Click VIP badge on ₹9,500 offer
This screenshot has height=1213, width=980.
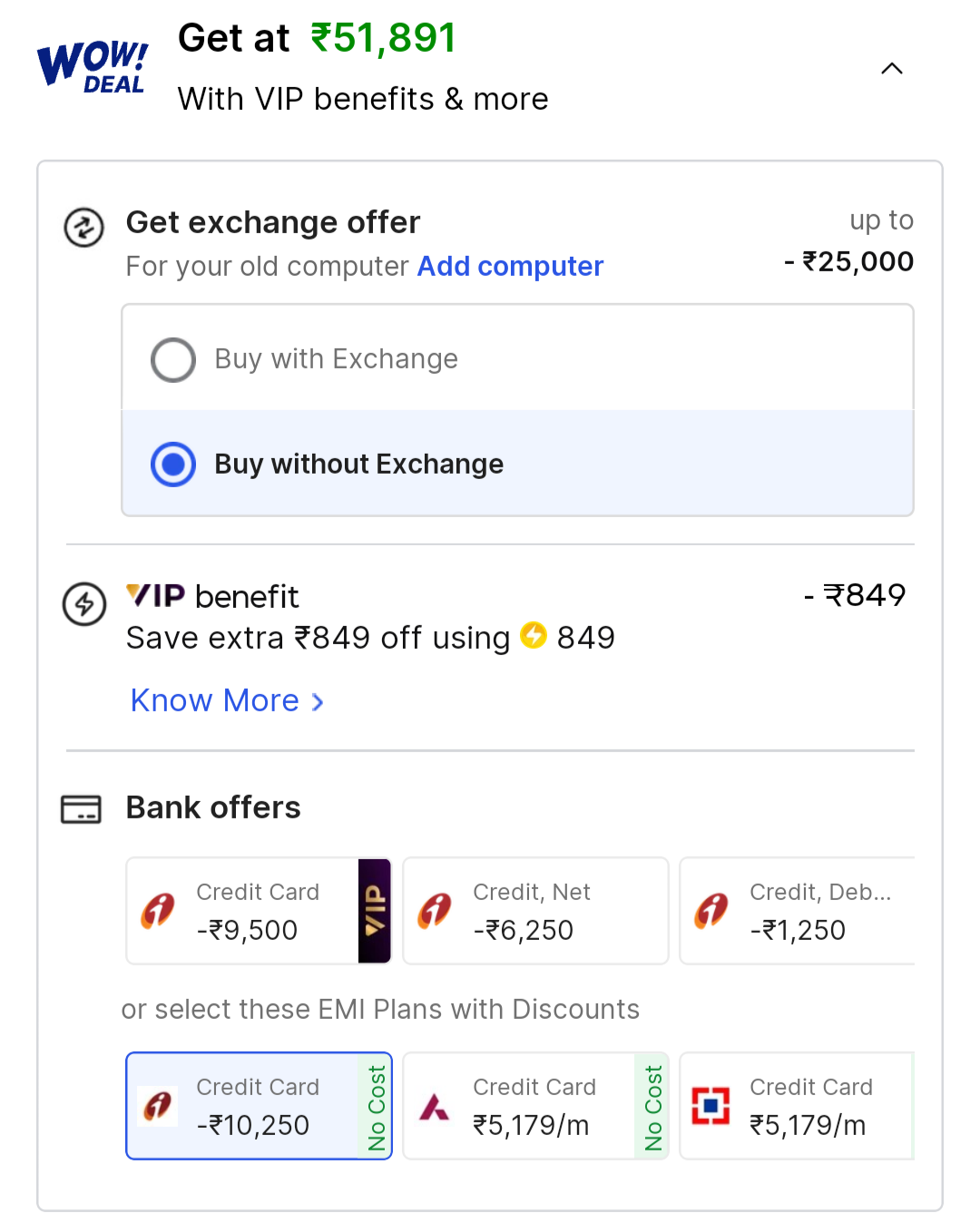coord(375,911)
